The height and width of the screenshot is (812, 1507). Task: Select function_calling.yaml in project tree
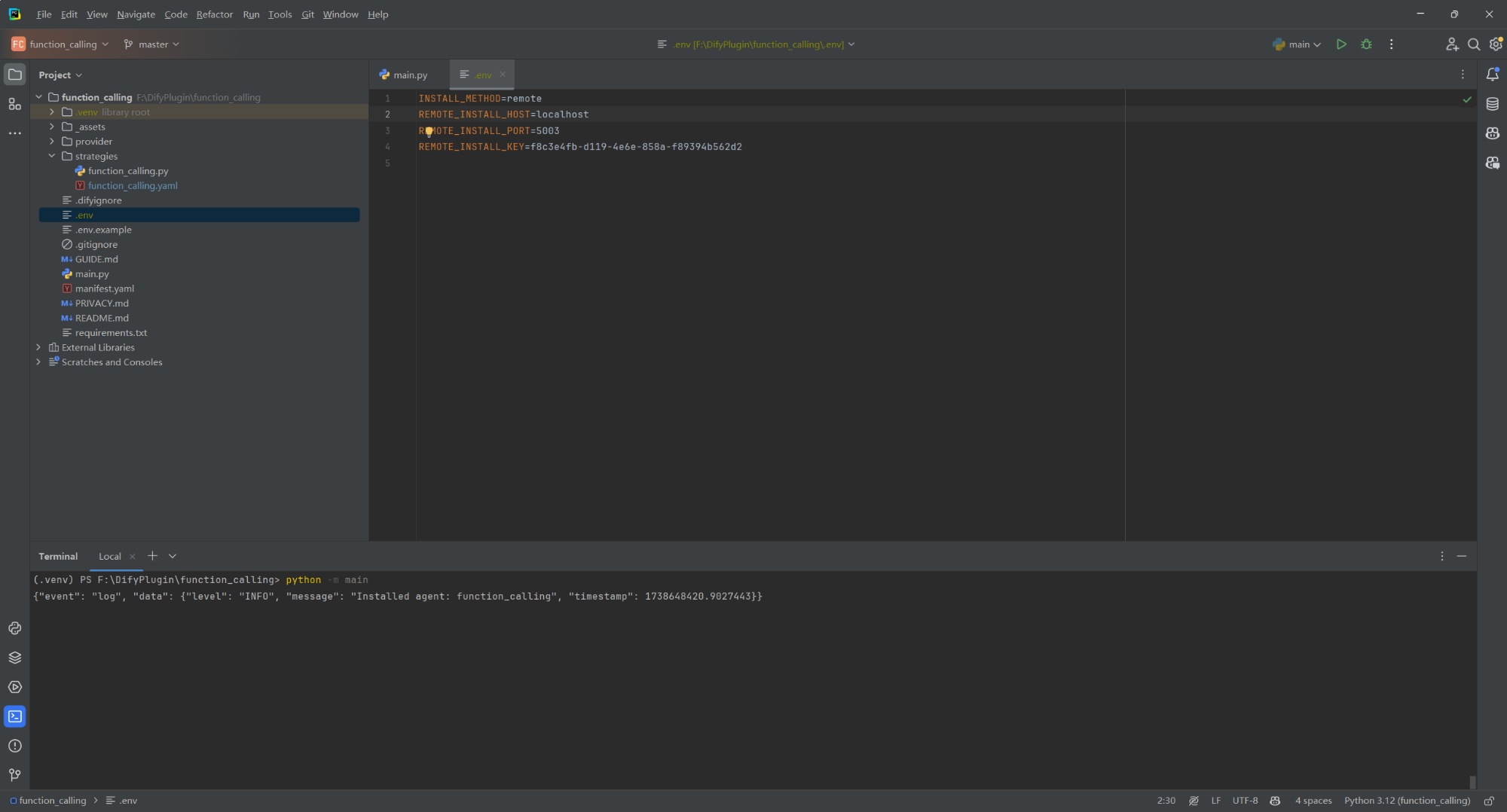coord(133,186)
